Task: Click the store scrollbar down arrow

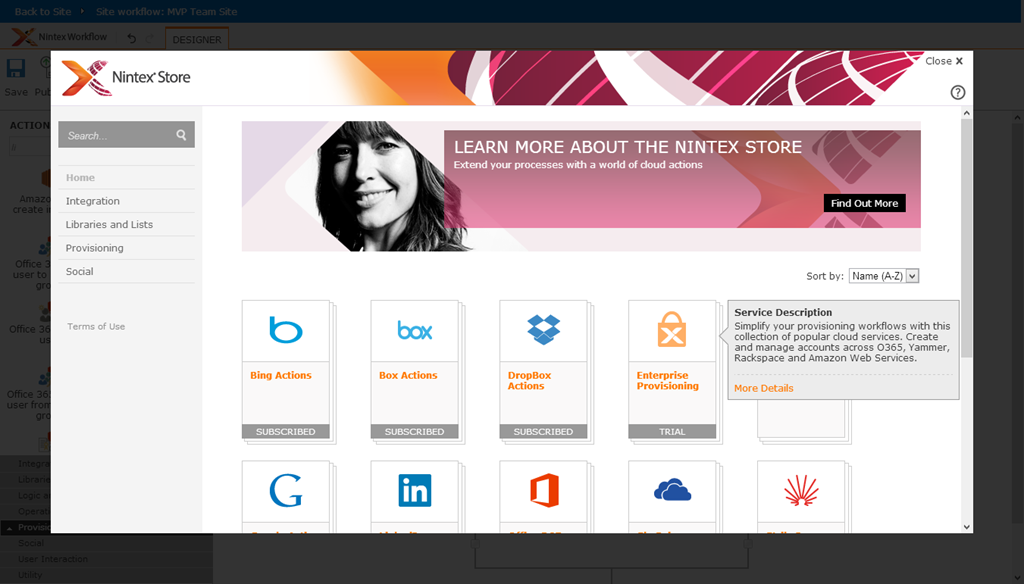Action: point(967,527)
